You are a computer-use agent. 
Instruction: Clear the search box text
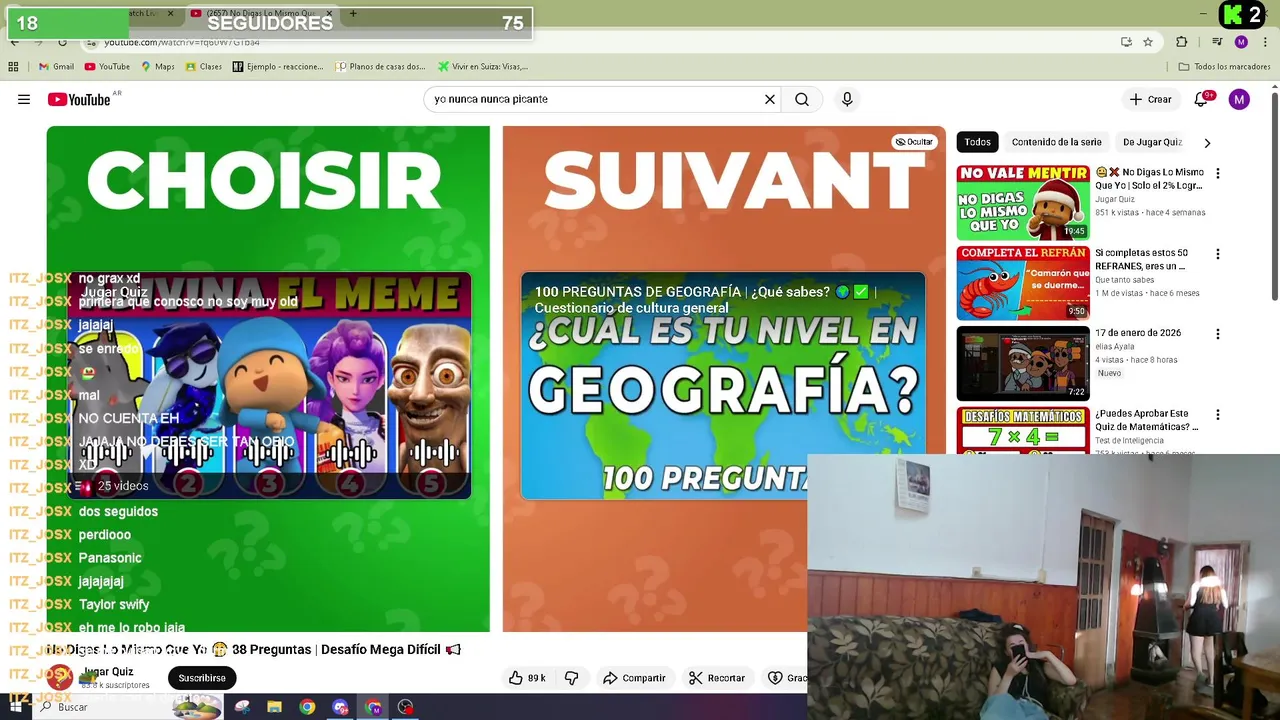[x=770, y=99]
